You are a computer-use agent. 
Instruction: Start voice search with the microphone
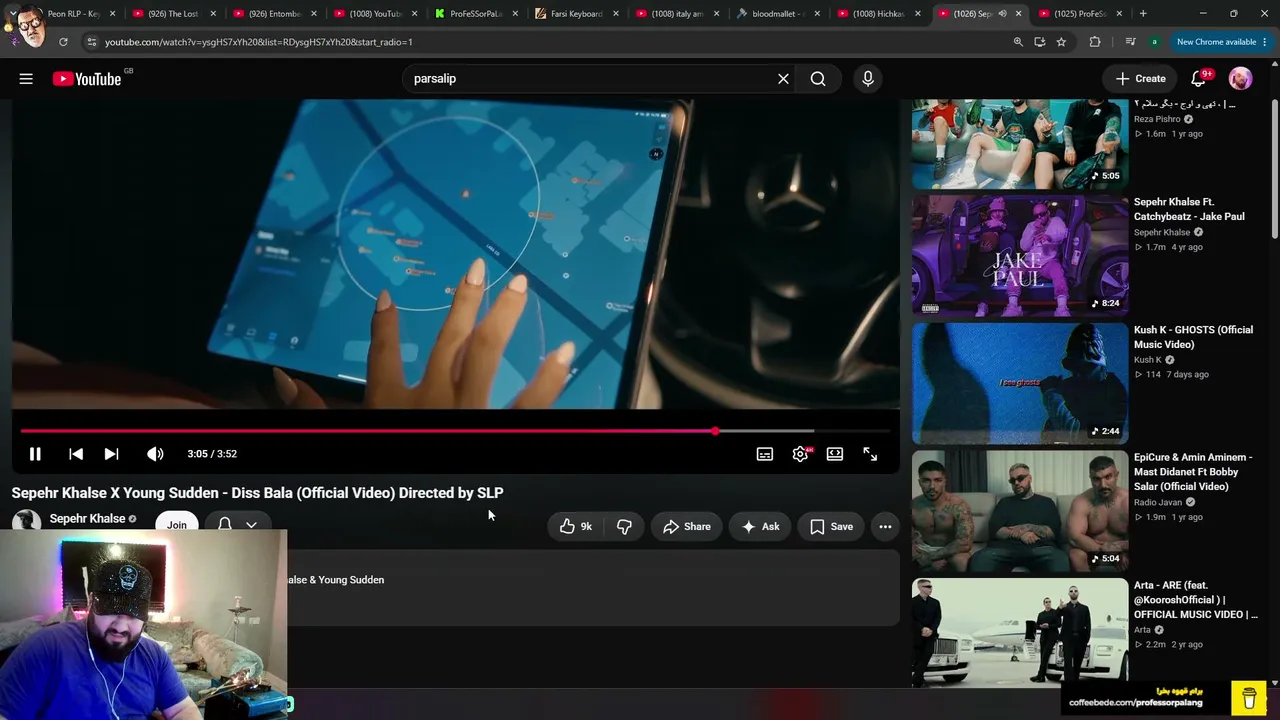868,79
